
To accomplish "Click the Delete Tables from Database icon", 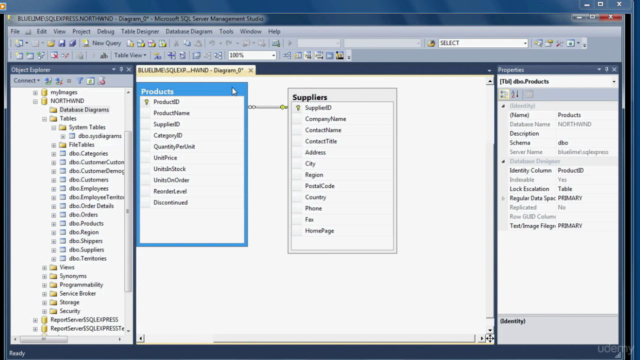I will click(54, 56).
